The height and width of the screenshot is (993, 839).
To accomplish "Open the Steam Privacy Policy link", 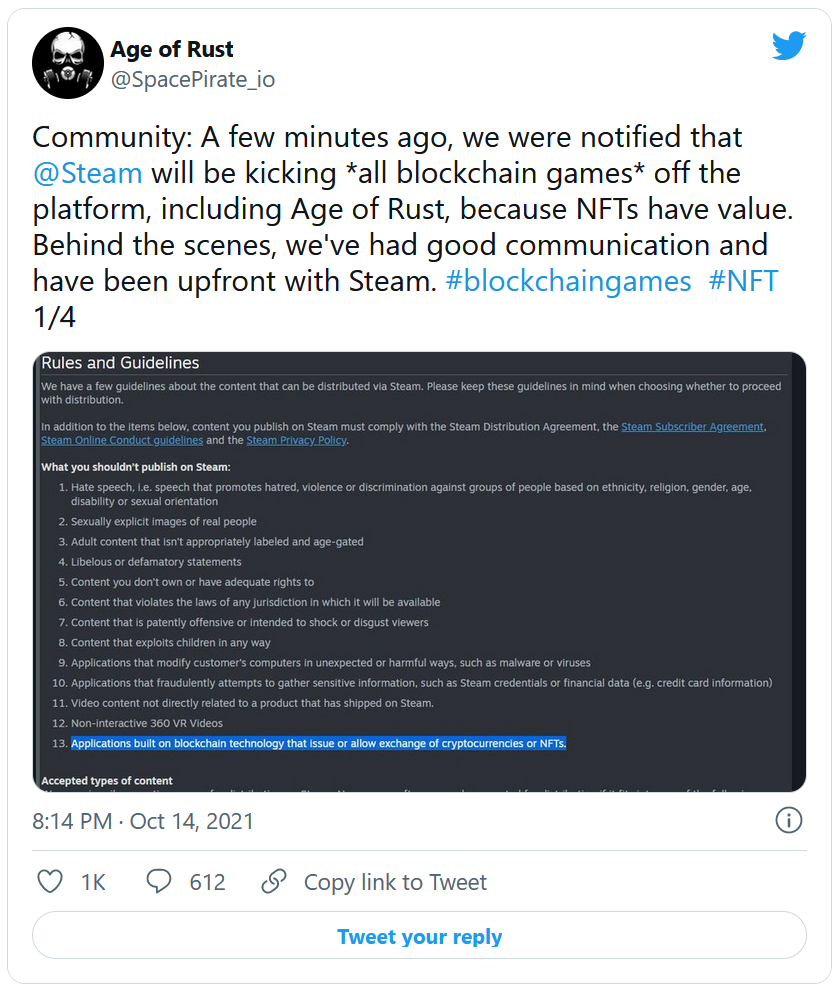I will coord(296,440).
